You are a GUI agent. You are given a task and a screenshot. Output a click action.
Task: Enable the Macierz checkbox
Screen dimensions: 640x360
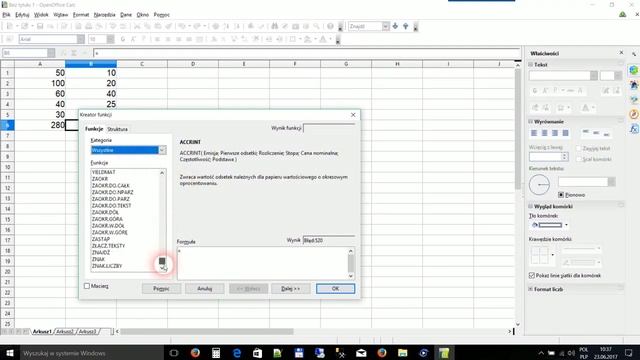[x=87, y=286]
